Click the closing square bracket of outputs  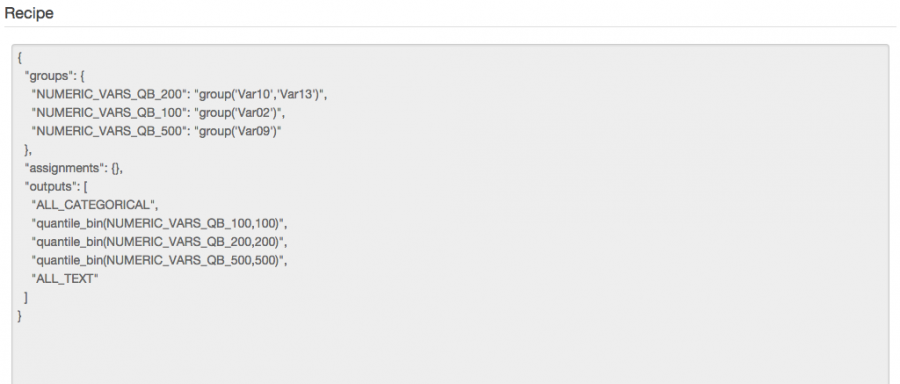click(x=26, y=297)
